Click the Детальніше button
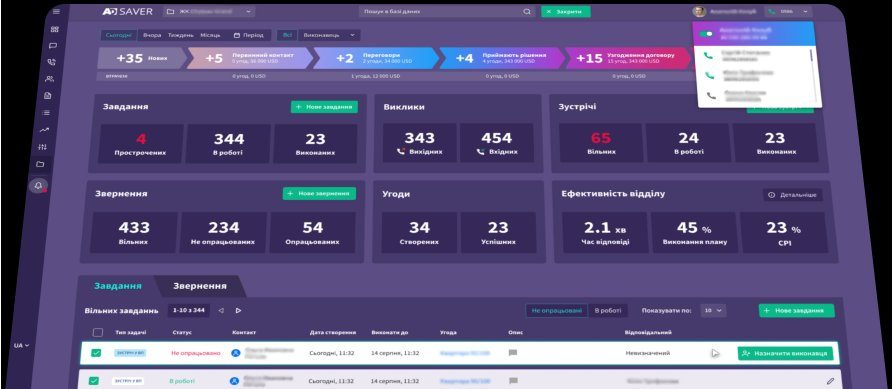The image size is (893, 389). (x=793, y=195)
